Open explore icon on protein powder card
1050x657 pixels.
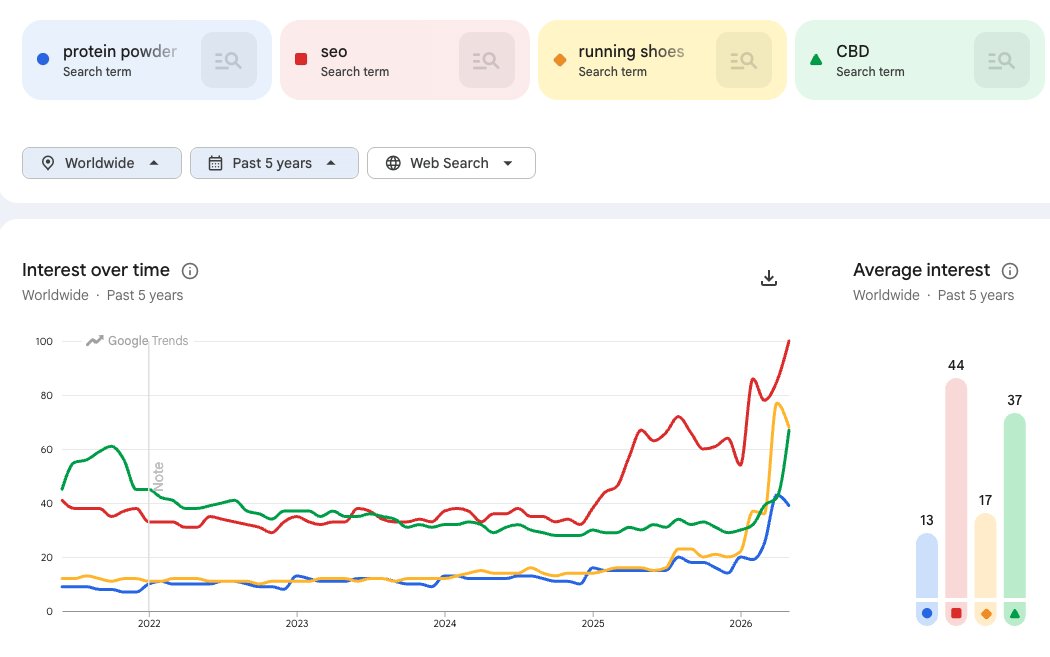click(229, 60)
